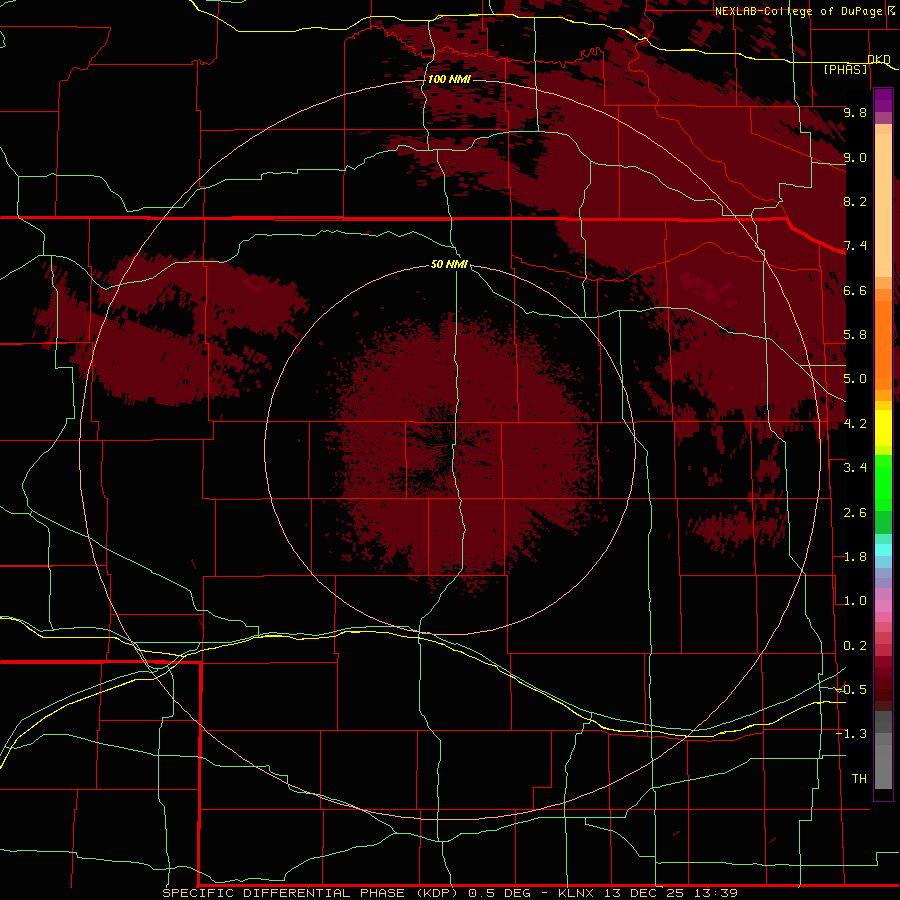The height and width of the screenshot is (900, 900).
Task: Click the 5.0 scale value
Action: point(855,379)
